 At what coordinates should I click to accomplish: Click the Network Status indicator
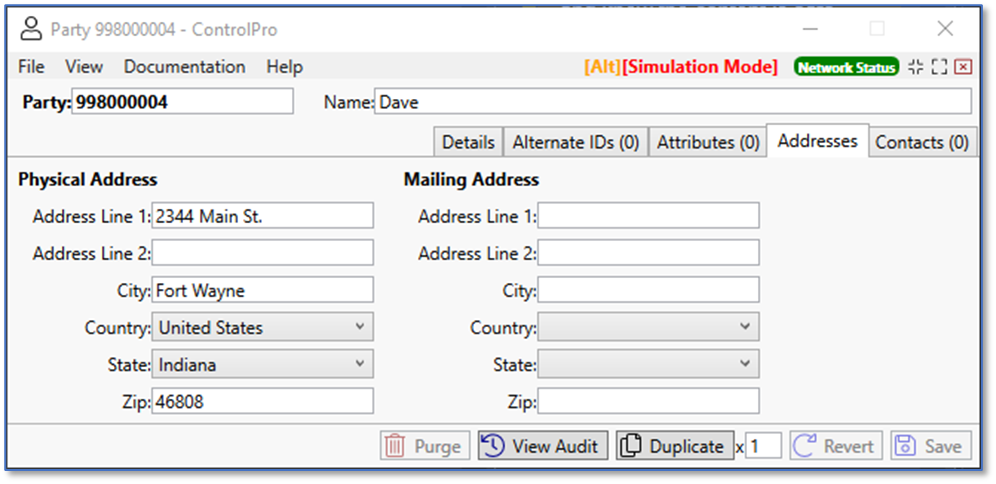pos(846,67)
